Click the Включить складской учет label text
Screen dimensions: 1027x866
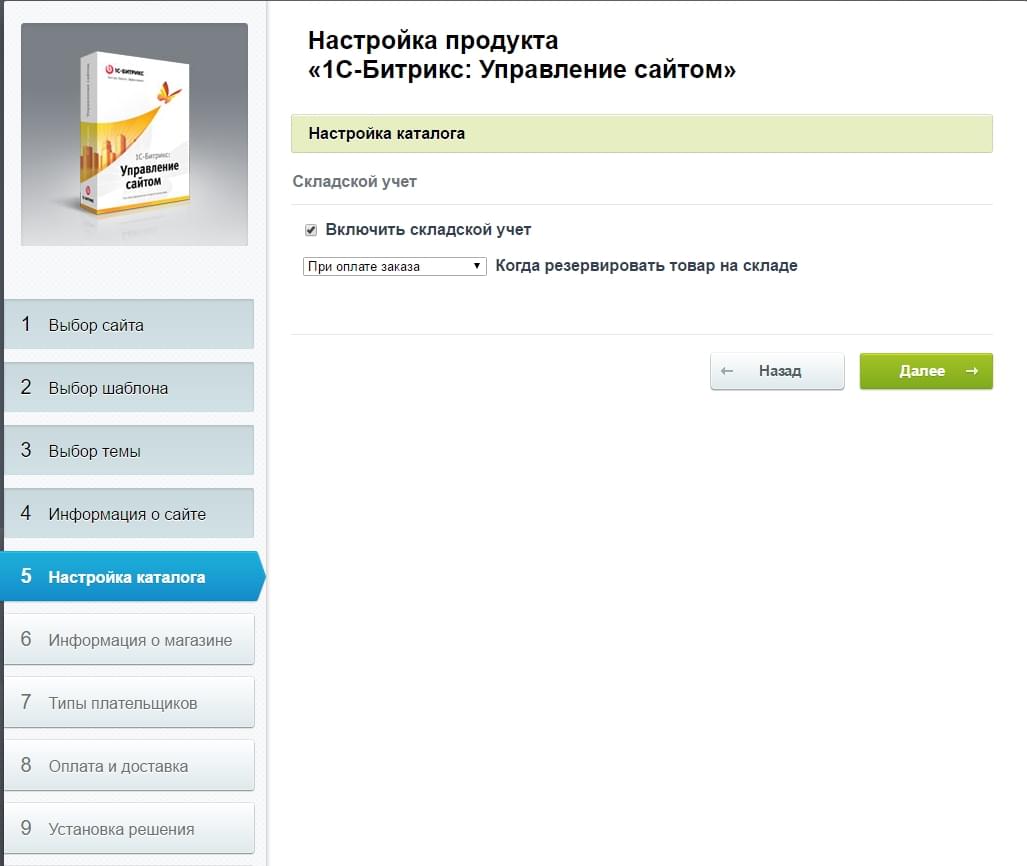click(428, 230)
